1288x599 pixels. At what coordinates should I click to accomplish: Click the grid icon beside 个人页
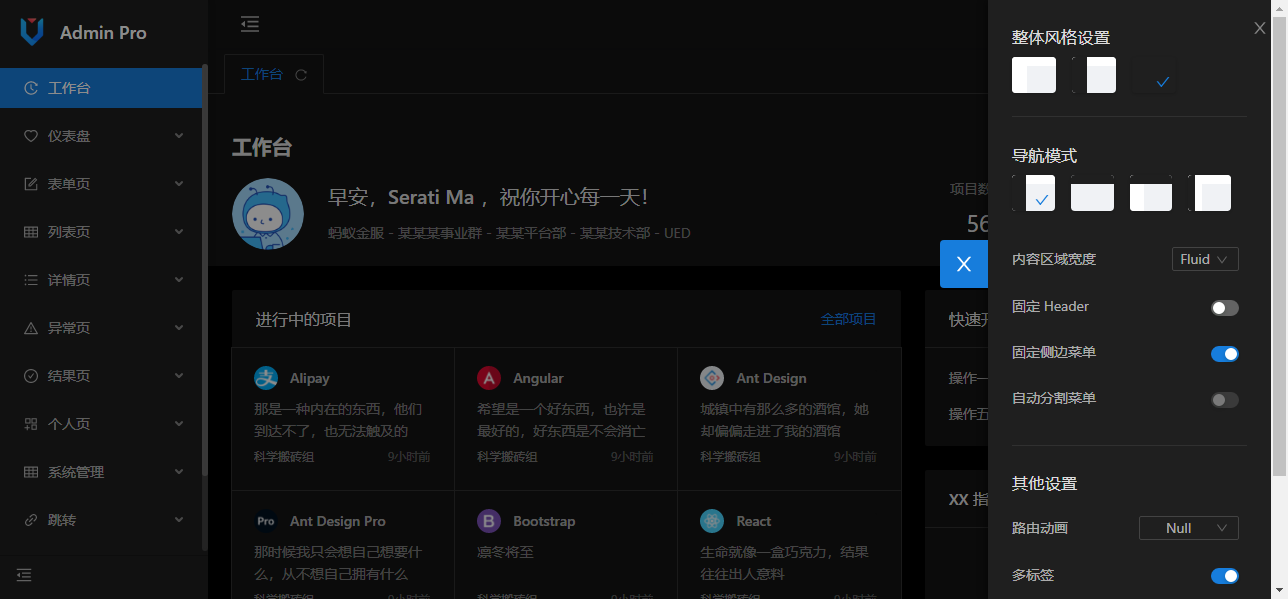[31, 424]
